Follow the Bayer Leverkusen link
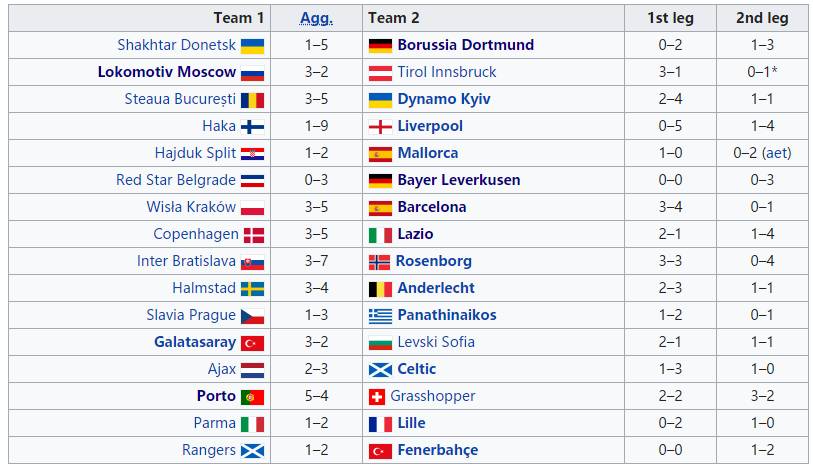 pos(458,180)
